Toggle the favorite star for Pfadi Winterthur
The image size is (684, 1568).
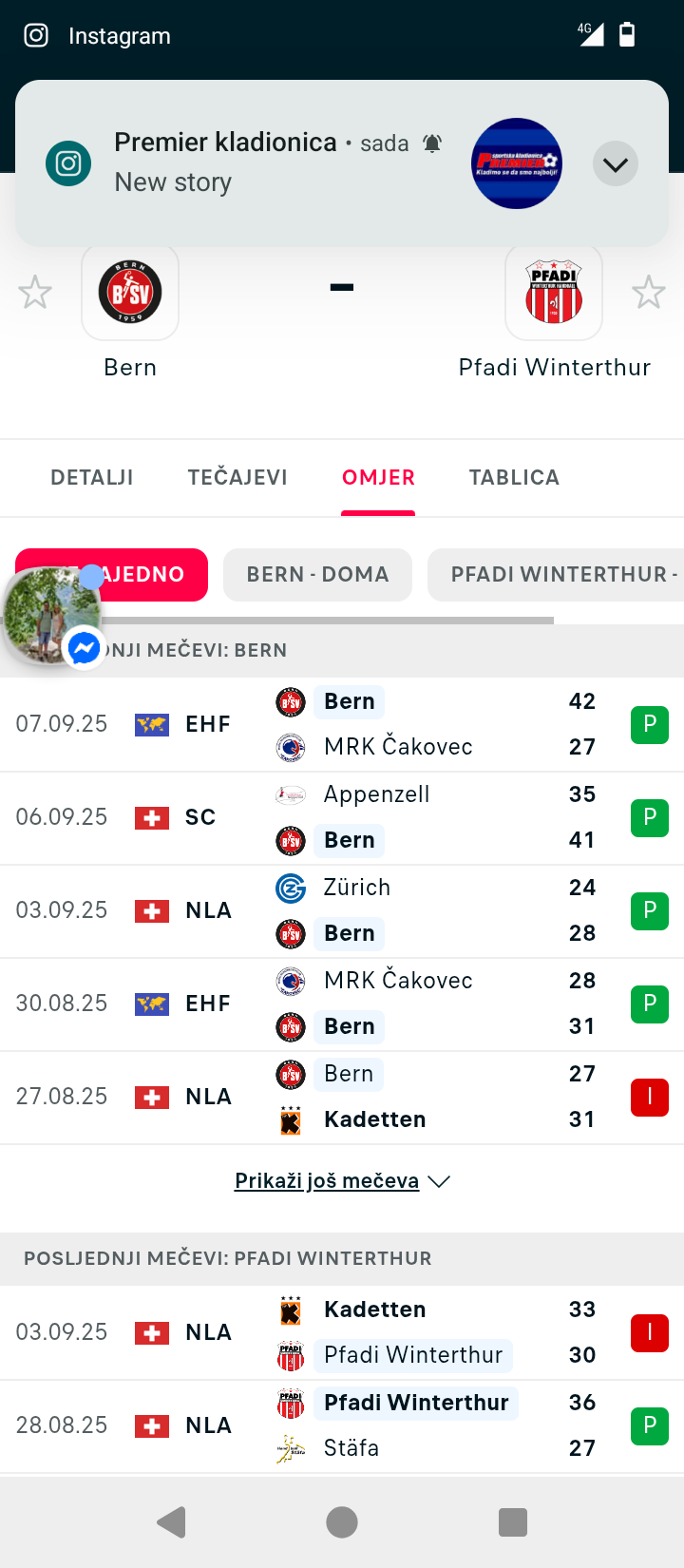pyautogui.click(x=649, y=293)
